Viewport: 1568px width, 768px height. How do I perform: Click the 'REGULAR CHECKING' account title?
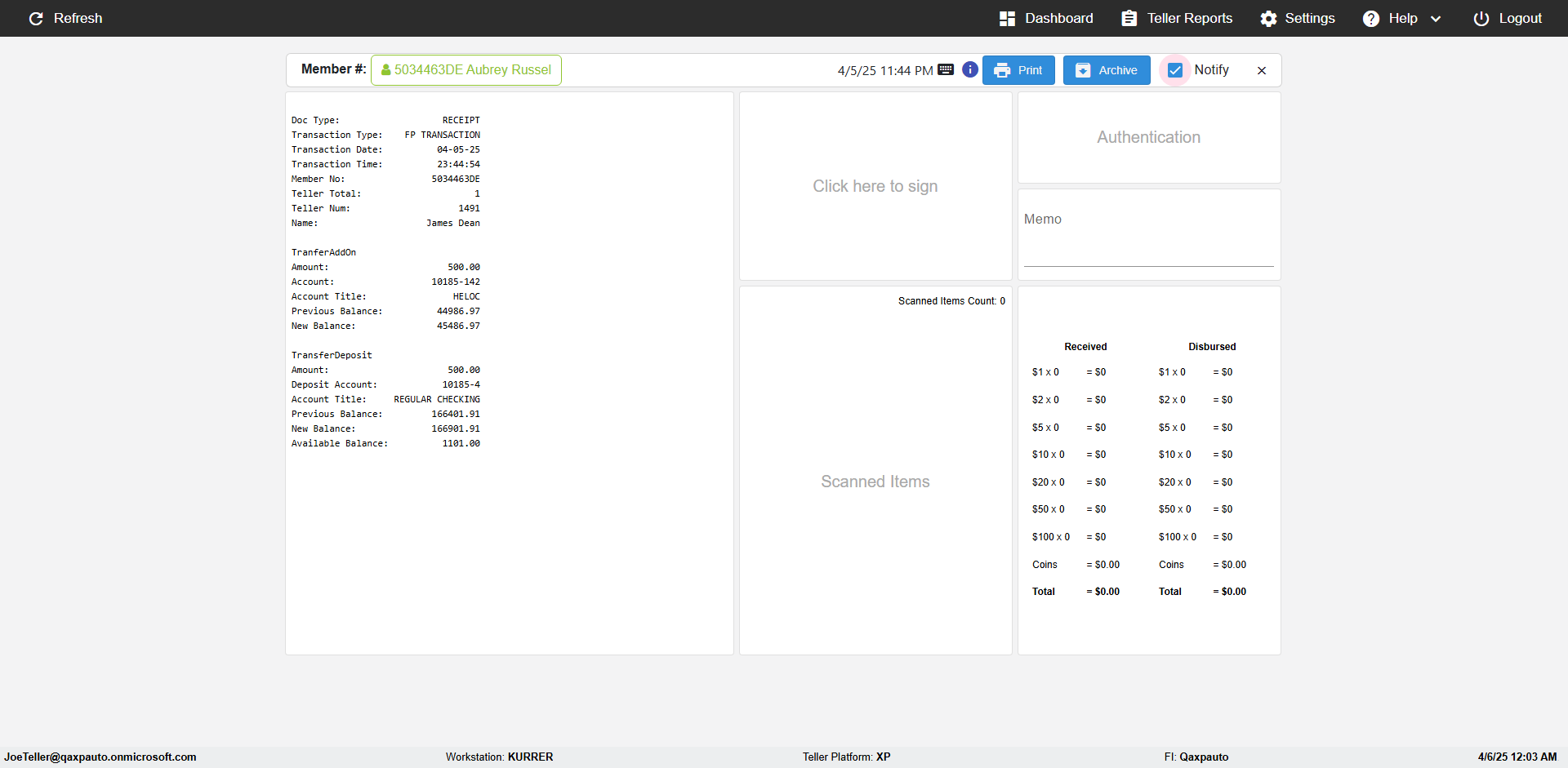click(437, 399)
